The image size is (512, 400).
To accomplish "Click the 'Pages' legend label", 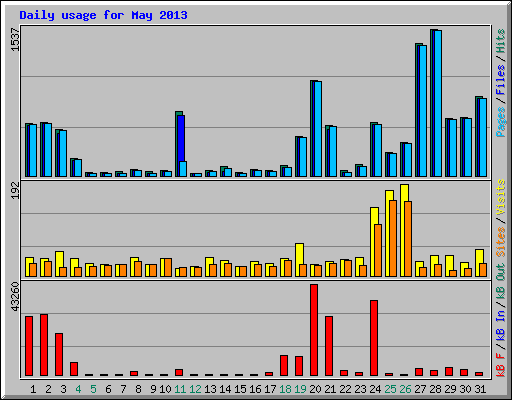I will click(500, 122).
